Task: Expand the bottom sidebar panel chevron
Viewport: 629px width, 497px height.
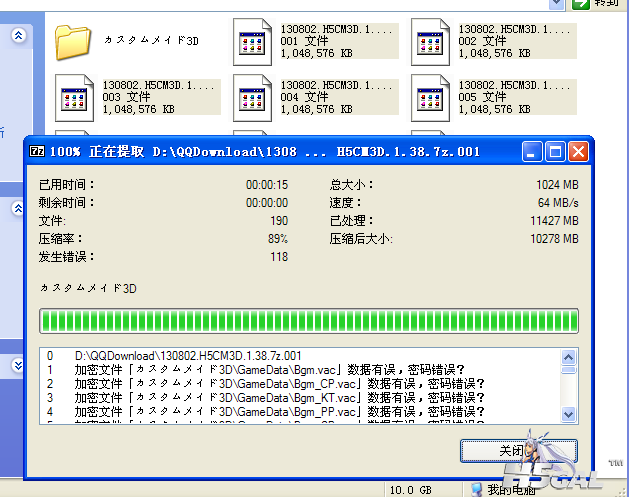Action: coord(18,365)
